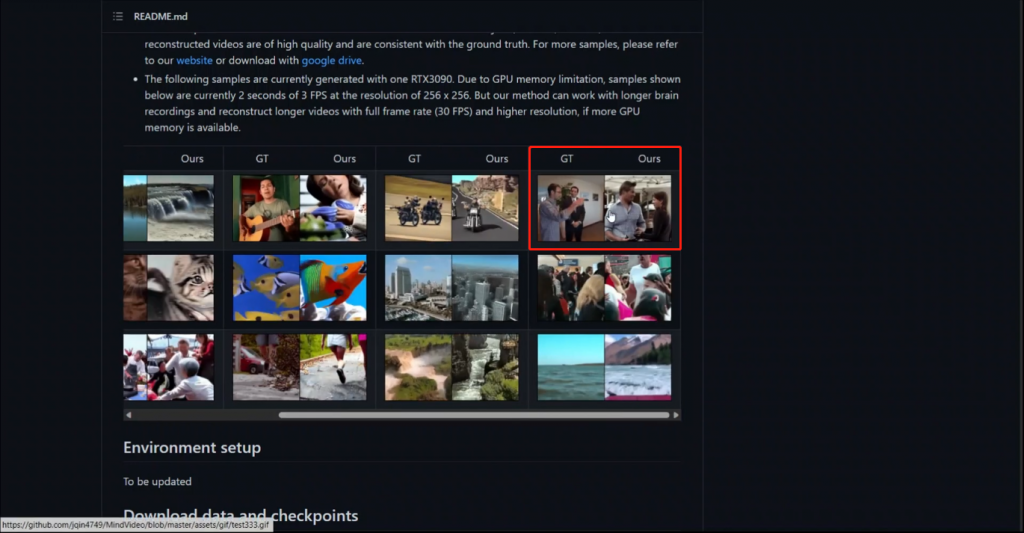This screenshot has height=533, width=1024.
Task: Open the cat sample thumbnail
Action: tap(168, 288)
